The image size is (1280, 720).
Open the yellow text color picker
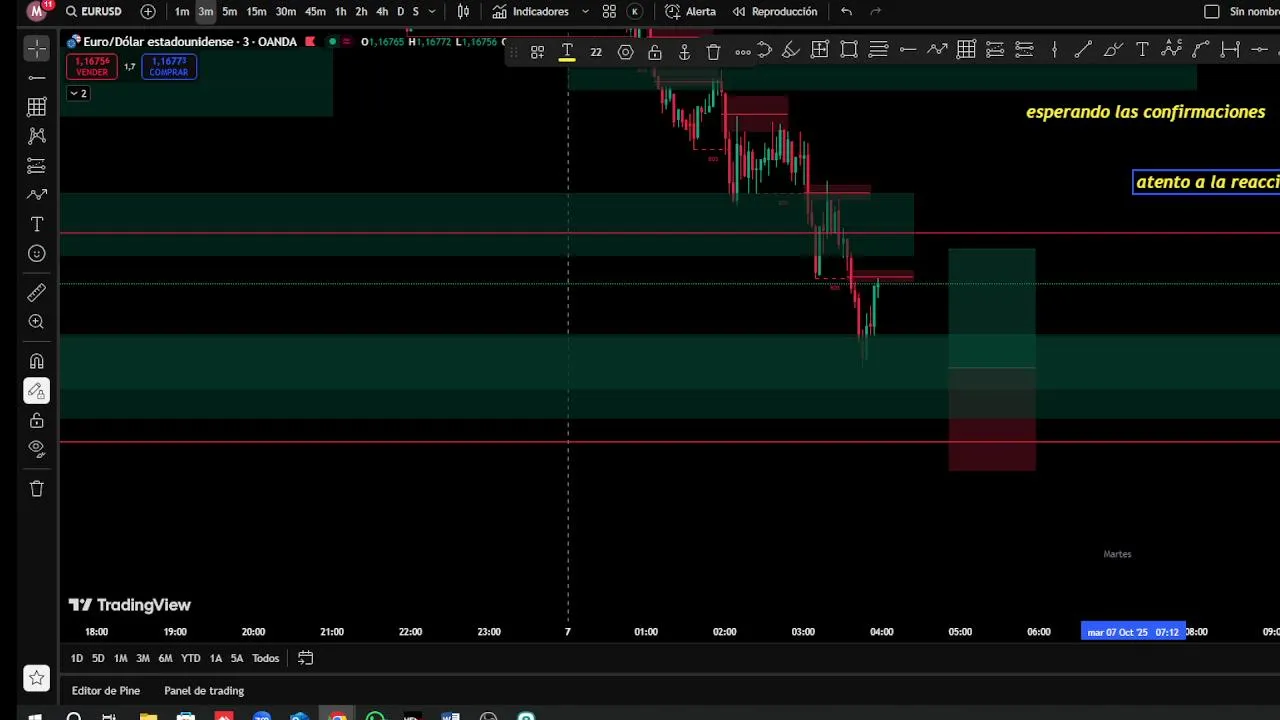click(x=566, y=52)
